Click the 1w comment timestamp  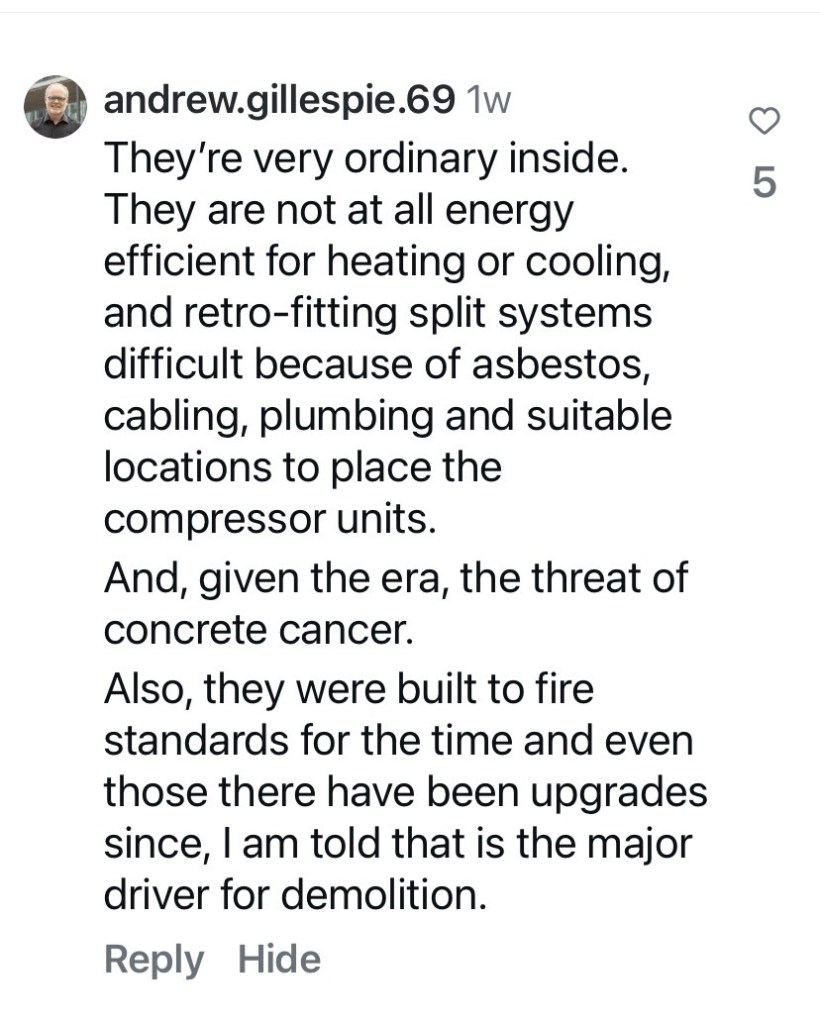pyautogui.click(x=489, y=101)
